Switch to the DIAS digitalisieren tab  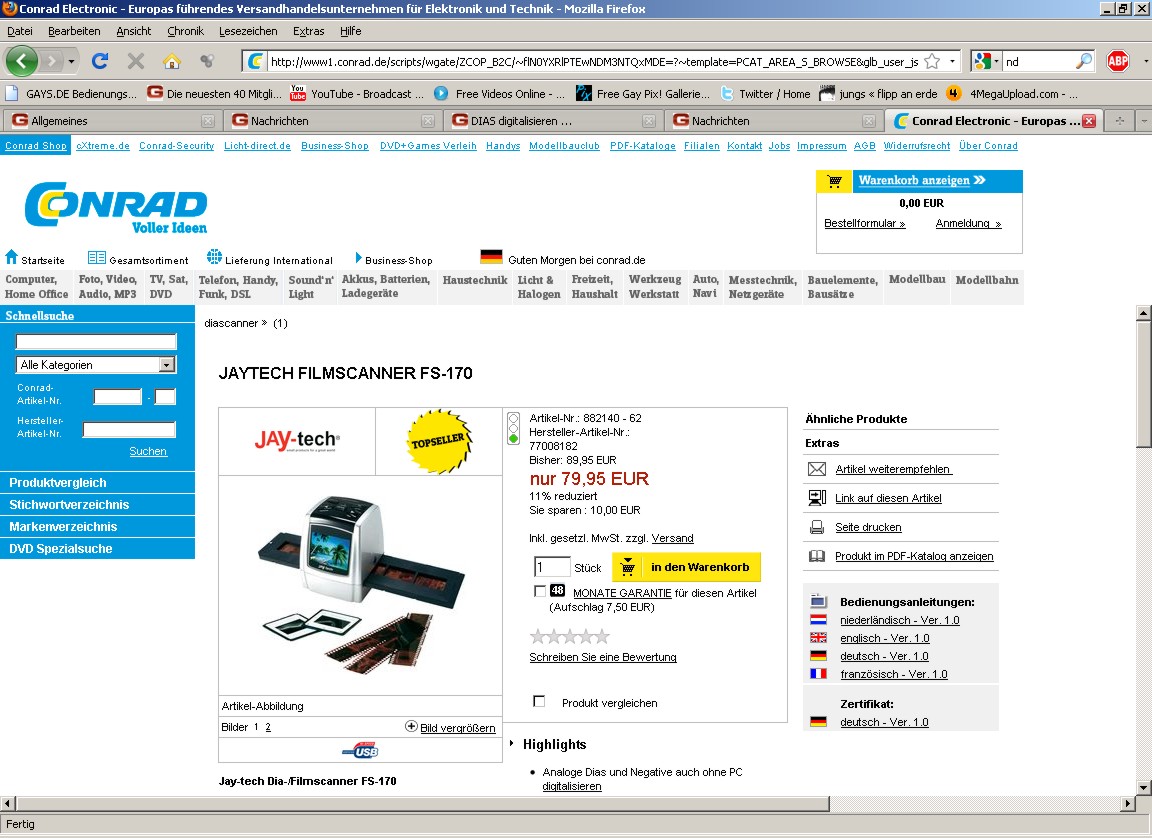coord(553,121)
